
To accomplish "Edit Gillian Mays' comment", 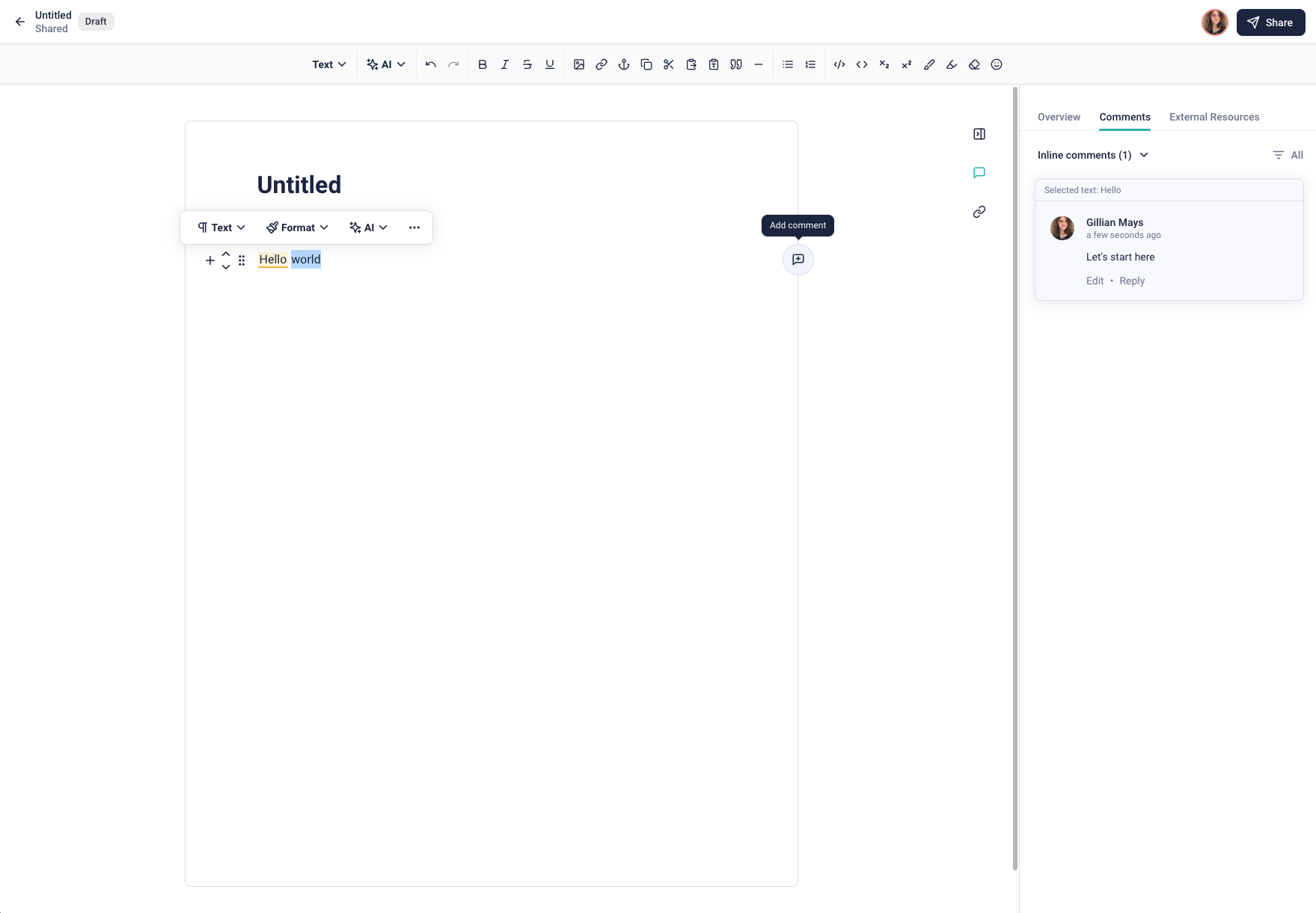I will pos(1095,281).
